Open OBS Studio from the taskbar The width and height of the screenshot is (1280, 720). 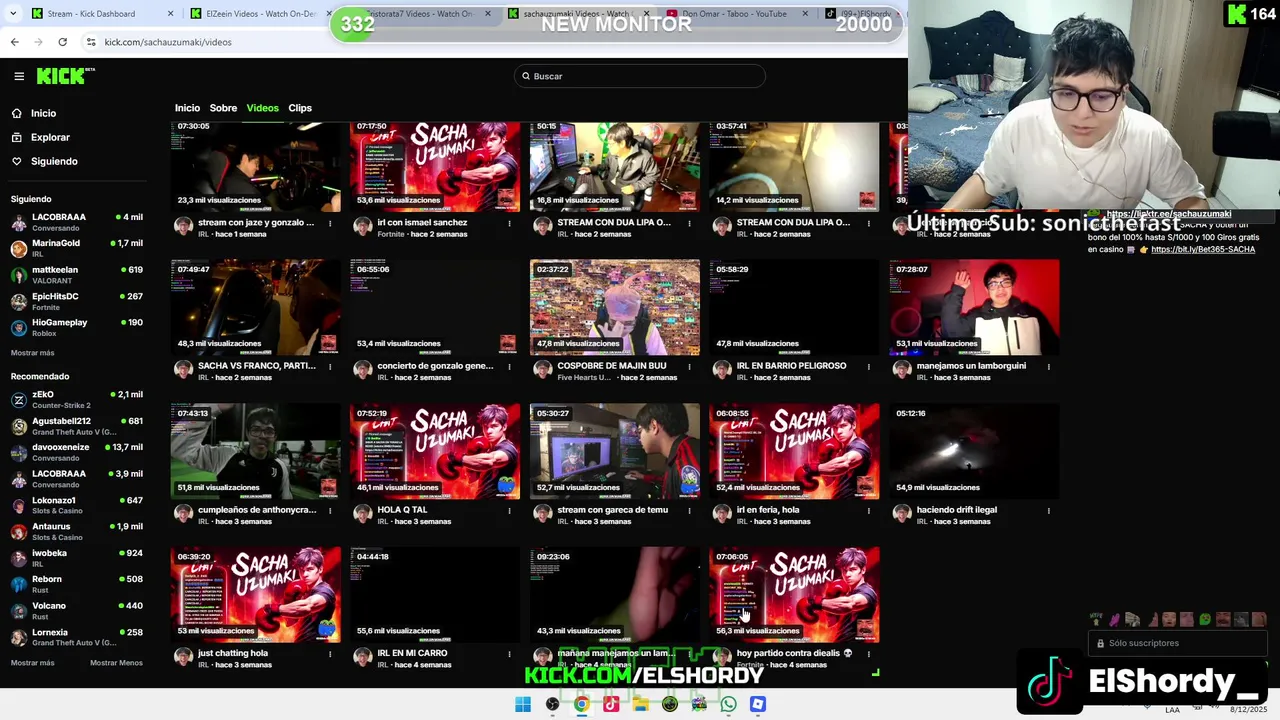pyautogui.click(x=552, y=704)
